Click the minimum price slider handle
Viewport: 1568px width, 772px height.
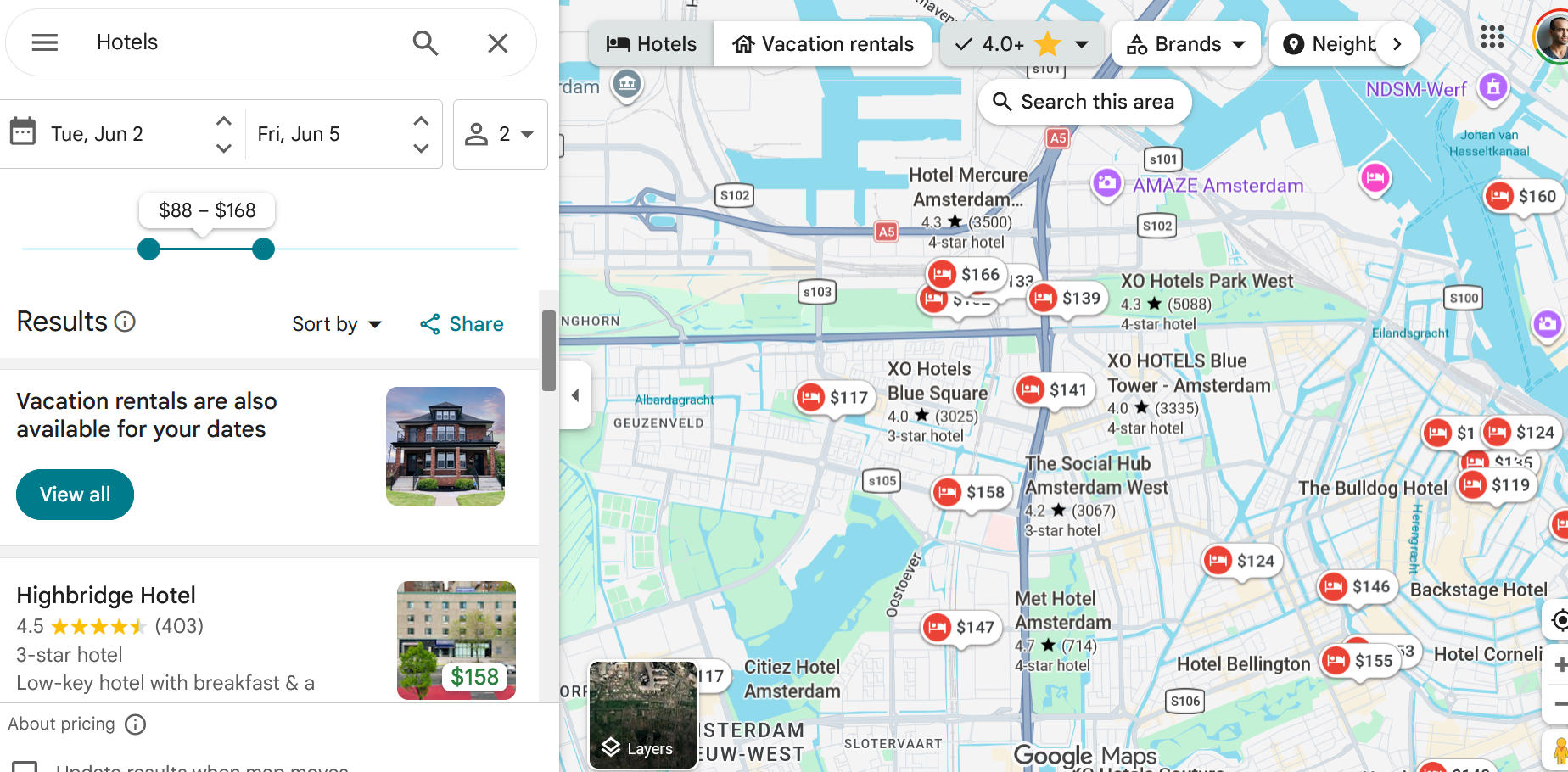pyautogui.click(x=148, y=249)
